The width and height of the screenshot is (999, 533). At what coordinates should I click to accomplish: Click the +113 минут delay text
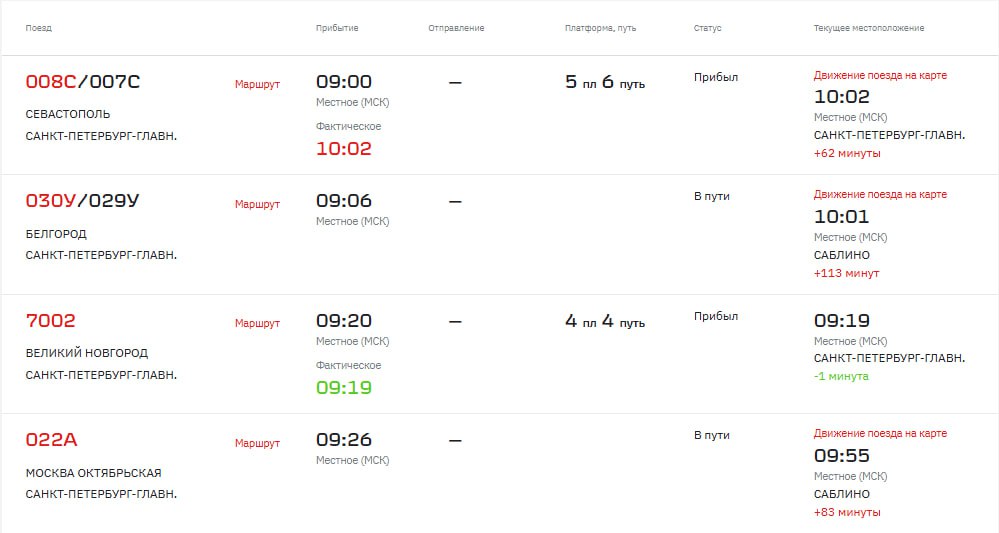coord(846,273)
